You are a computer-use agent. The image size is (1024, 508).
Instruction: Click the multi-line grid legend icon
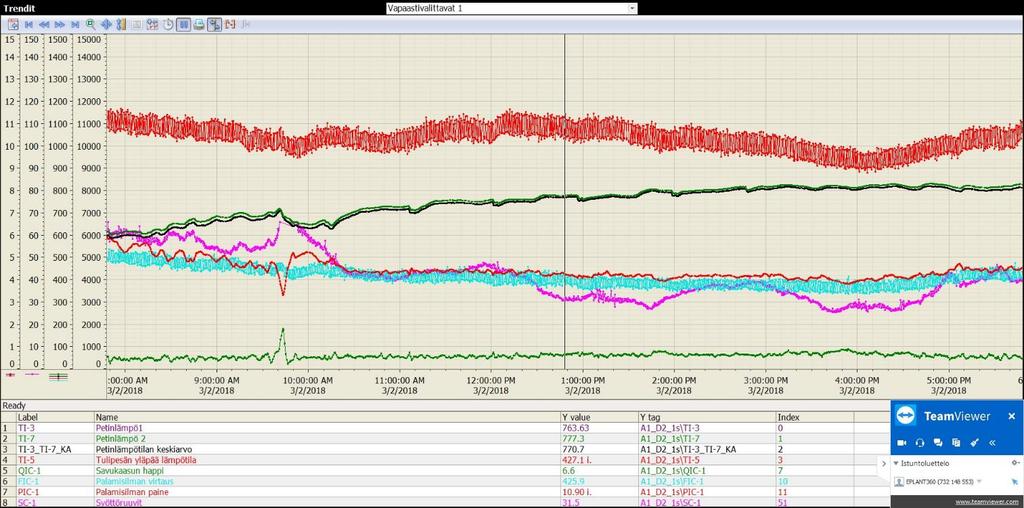58,376
